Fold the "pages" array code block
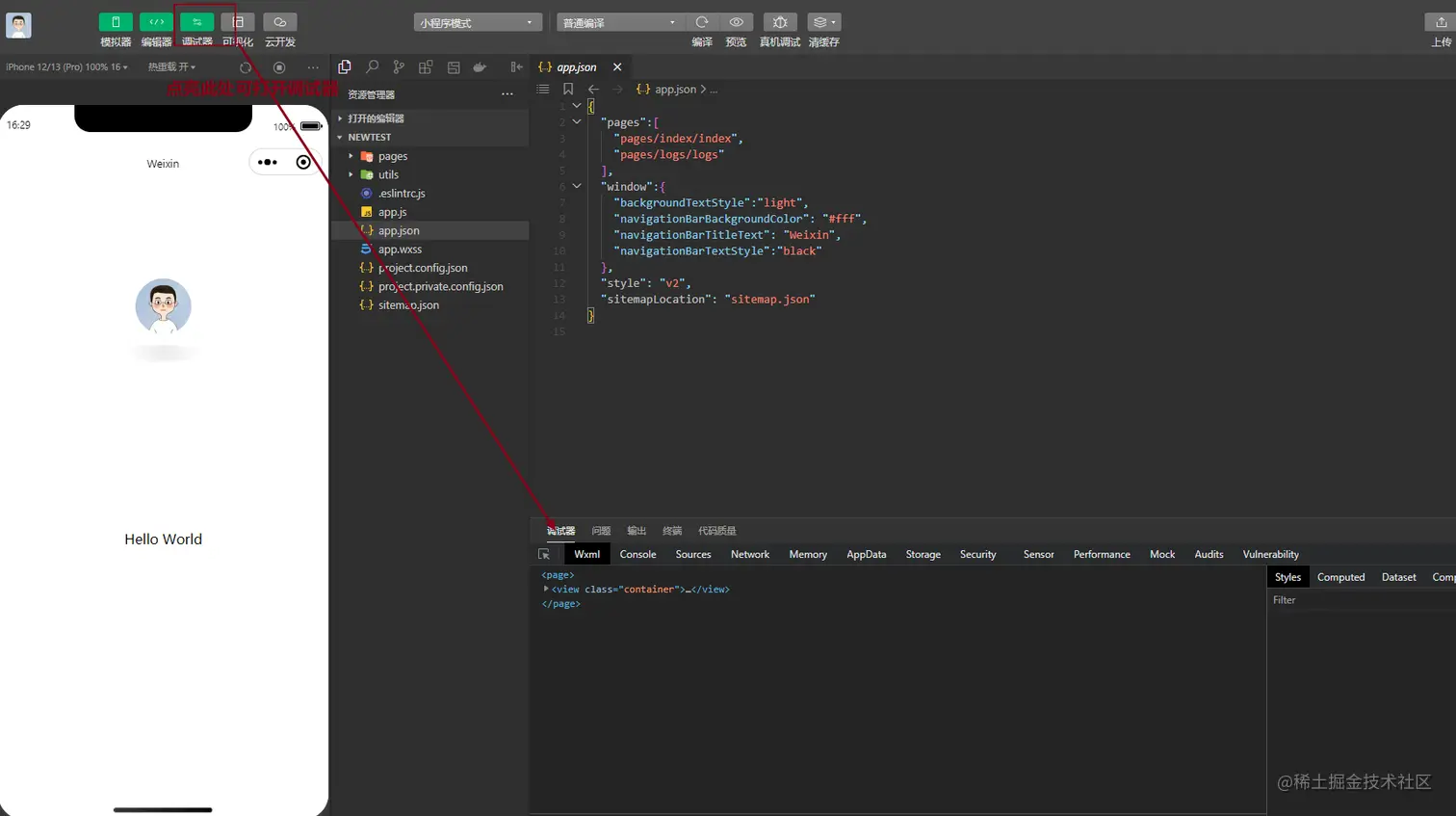This screenshot has width=1456, height=816. coord(577,122)
